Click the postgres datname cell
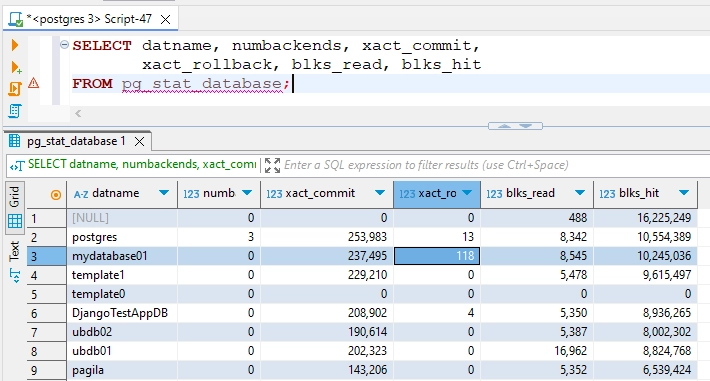The height and width of the screenshot is (381, 710). click(x=122, y=237)
